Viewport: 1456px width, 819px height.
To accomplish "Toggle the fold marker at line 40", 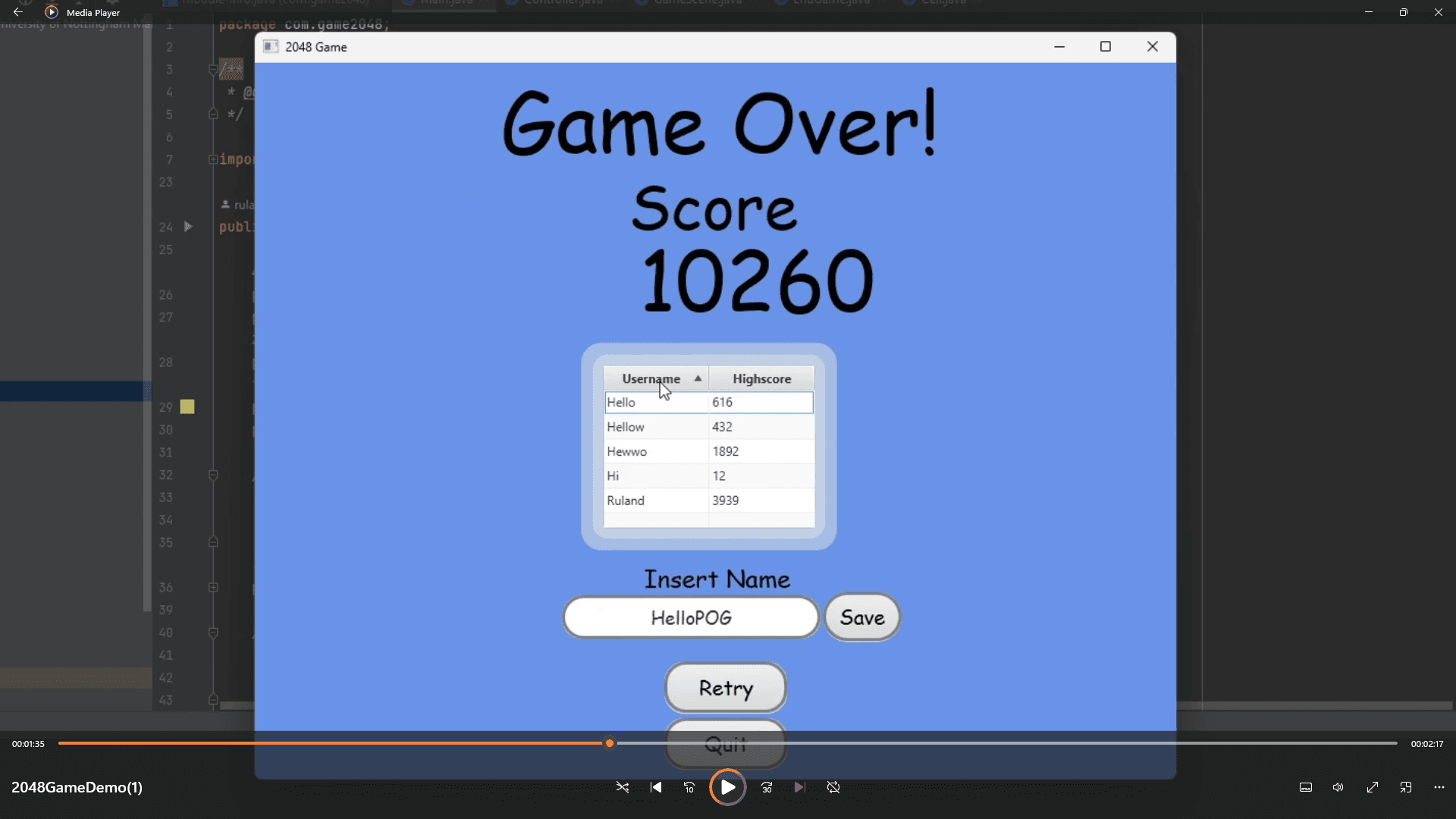I will 213,632.
